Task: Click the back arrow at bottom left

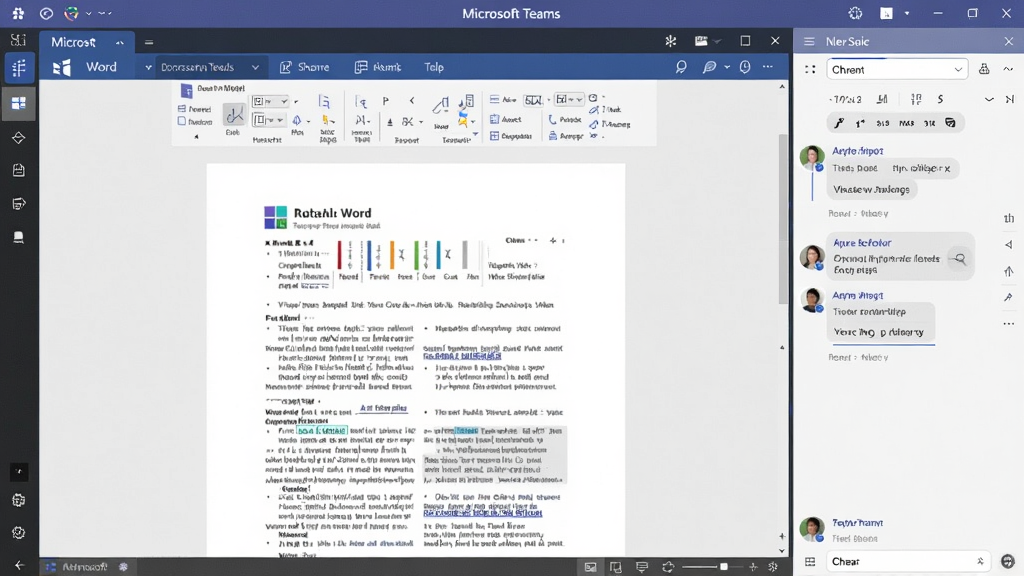Action: [20, 566]
